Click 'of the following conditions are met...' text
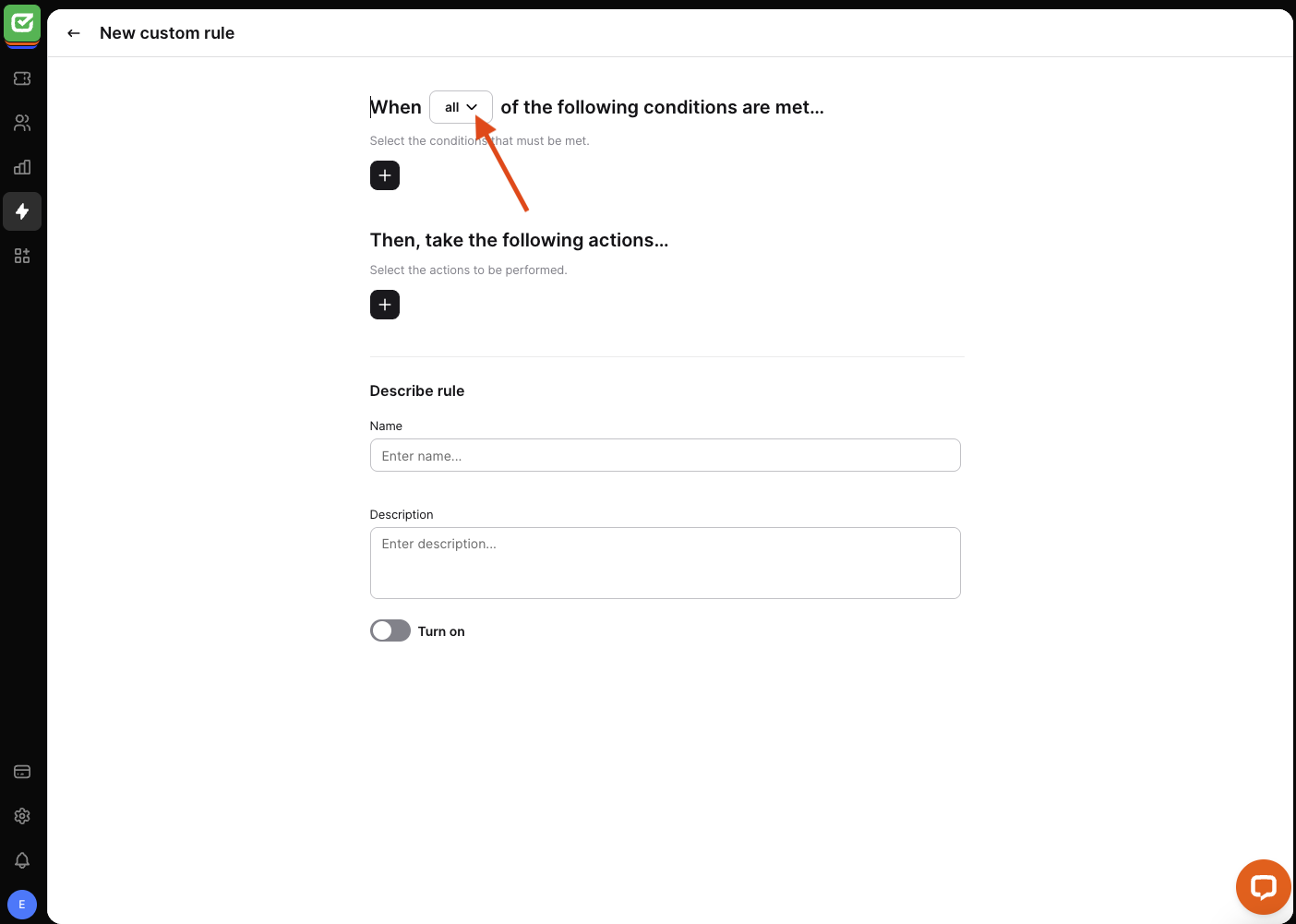The height and width of the screenshot is (924, 1296). 663,107
